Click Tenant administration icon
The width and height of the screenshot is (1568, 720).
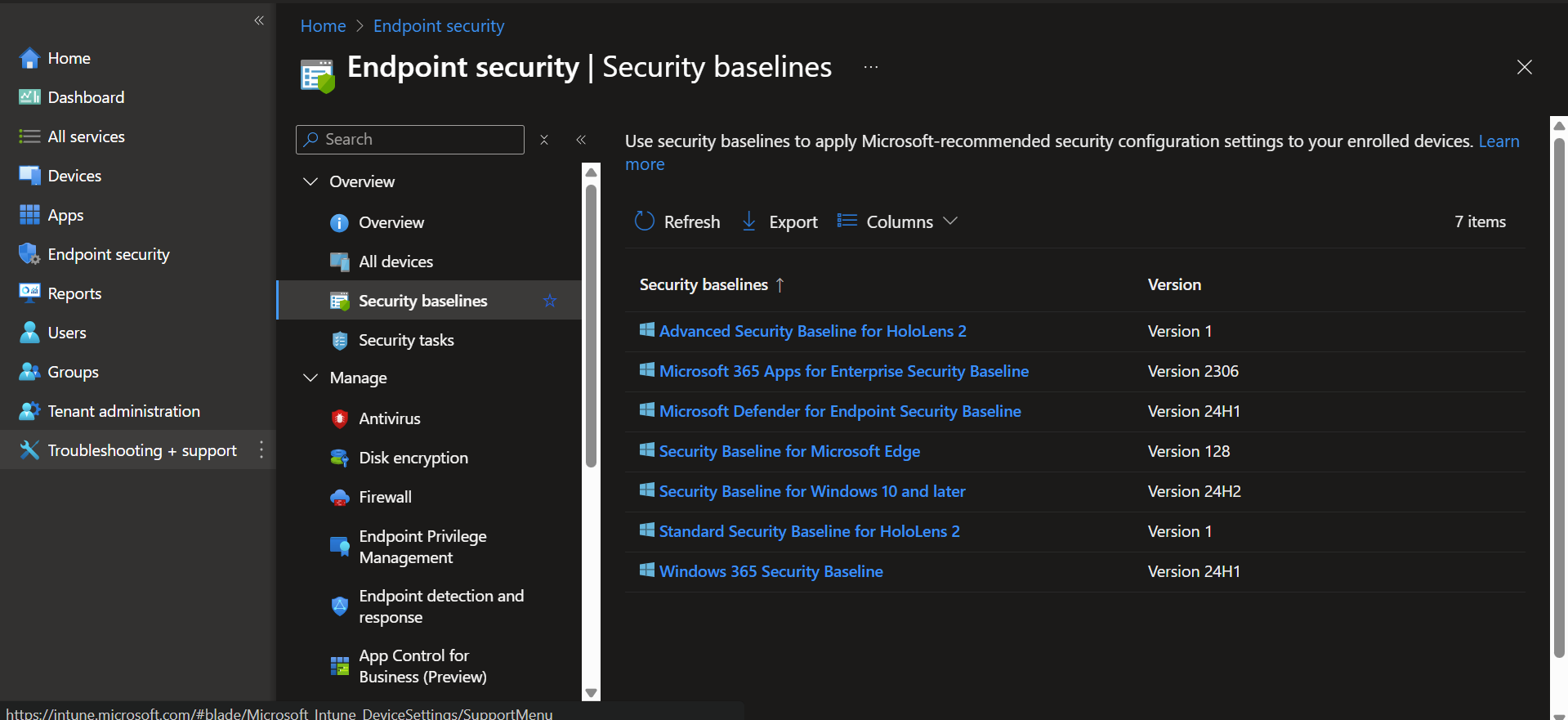[x=29, y=411]
